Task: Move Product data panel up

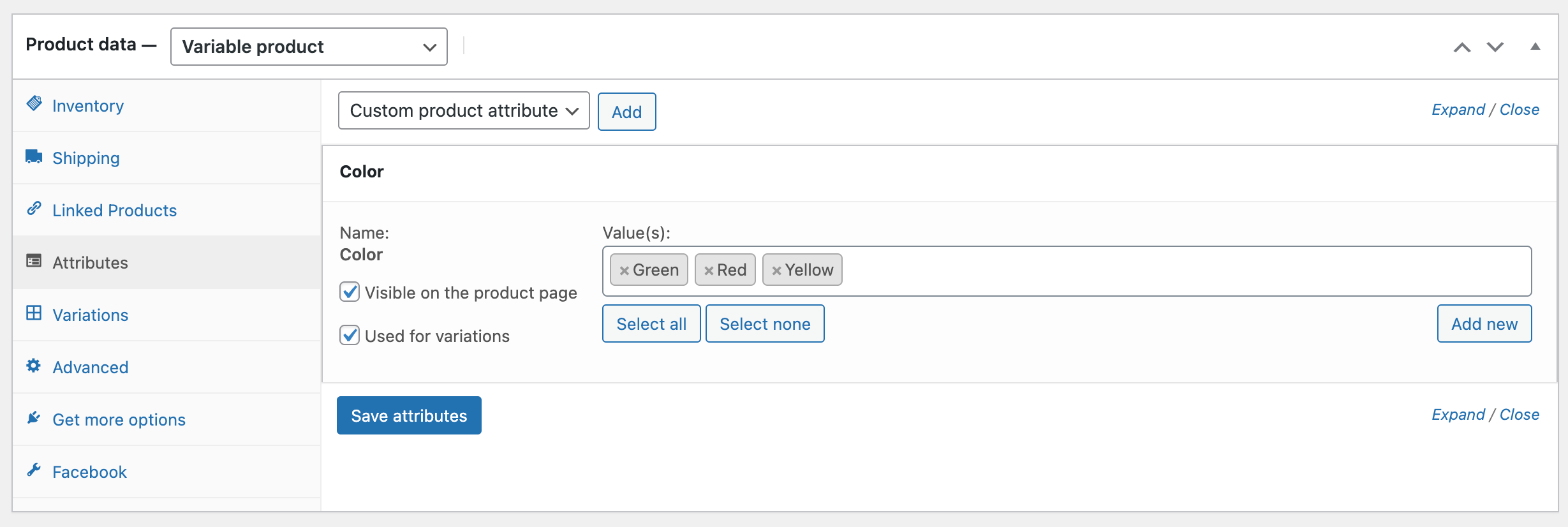Action: [1462, 47]
